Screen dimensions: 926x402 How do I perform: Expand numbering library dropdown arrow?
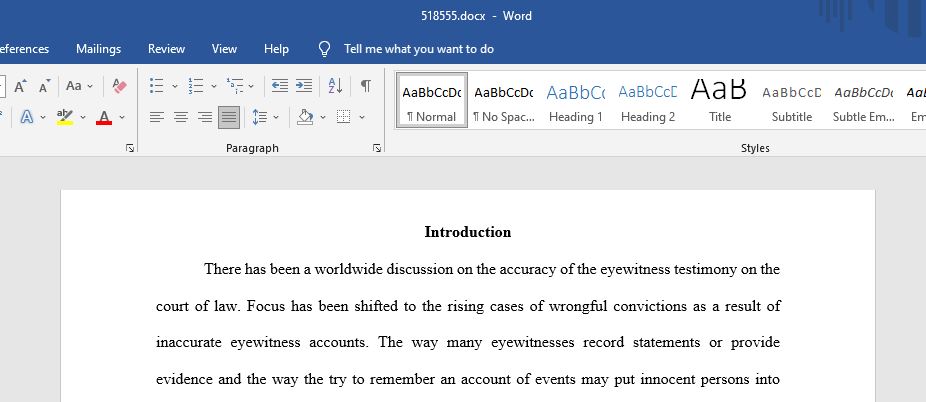[214, 87]
